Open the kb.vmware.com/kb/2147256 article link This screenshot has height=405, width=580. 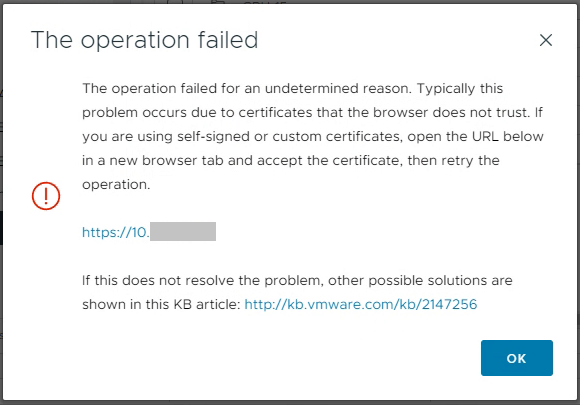click(x=361, y=304)
